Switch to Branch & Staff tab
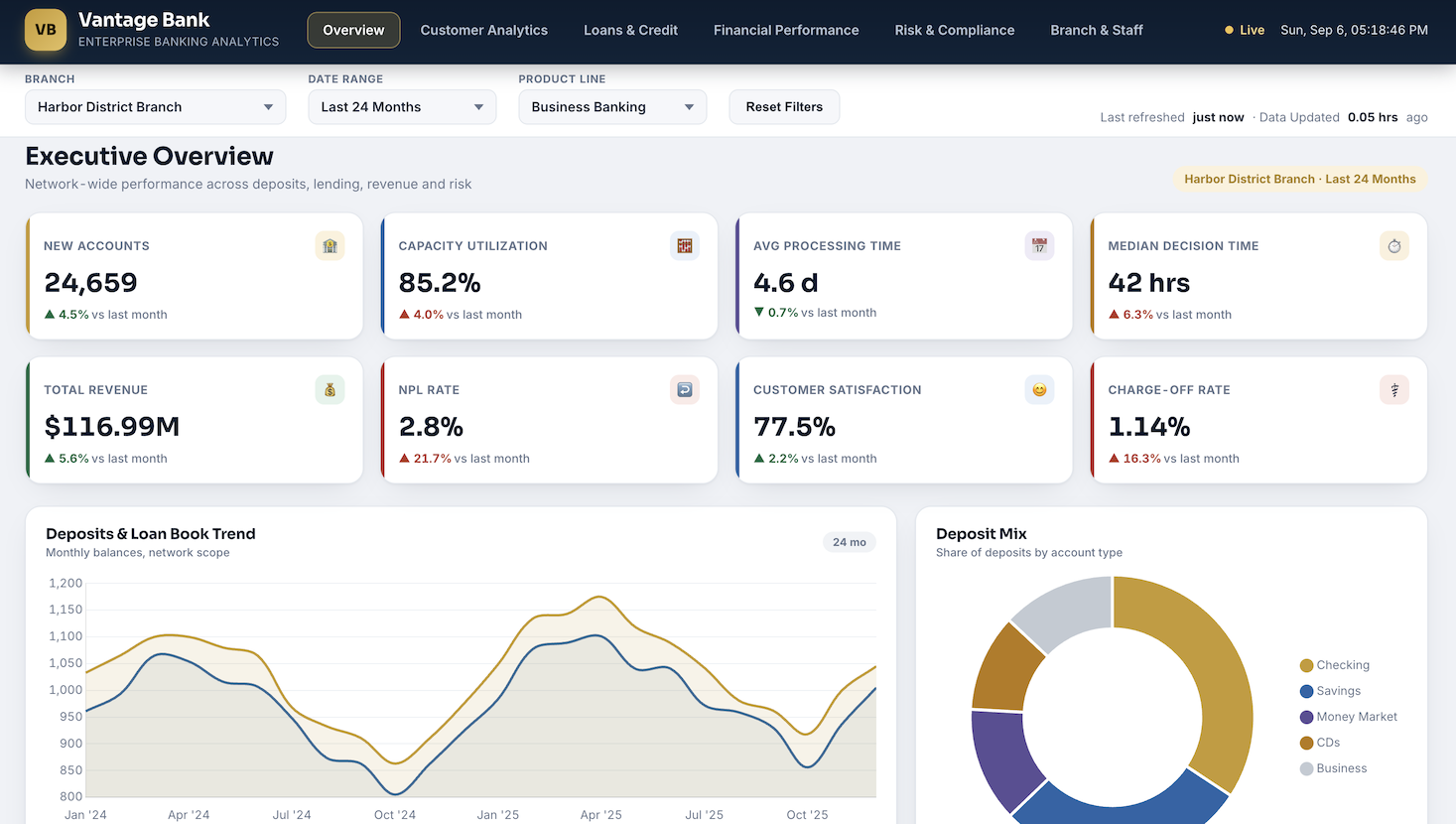1456x824 pixels. (1097, 30)
